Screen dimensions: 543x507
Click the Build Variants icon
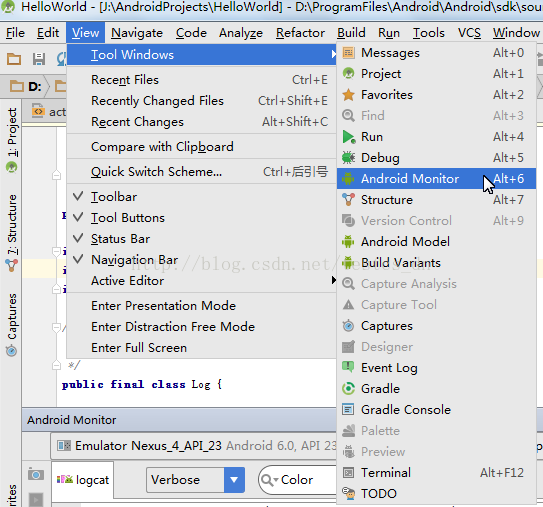[348, 263]
